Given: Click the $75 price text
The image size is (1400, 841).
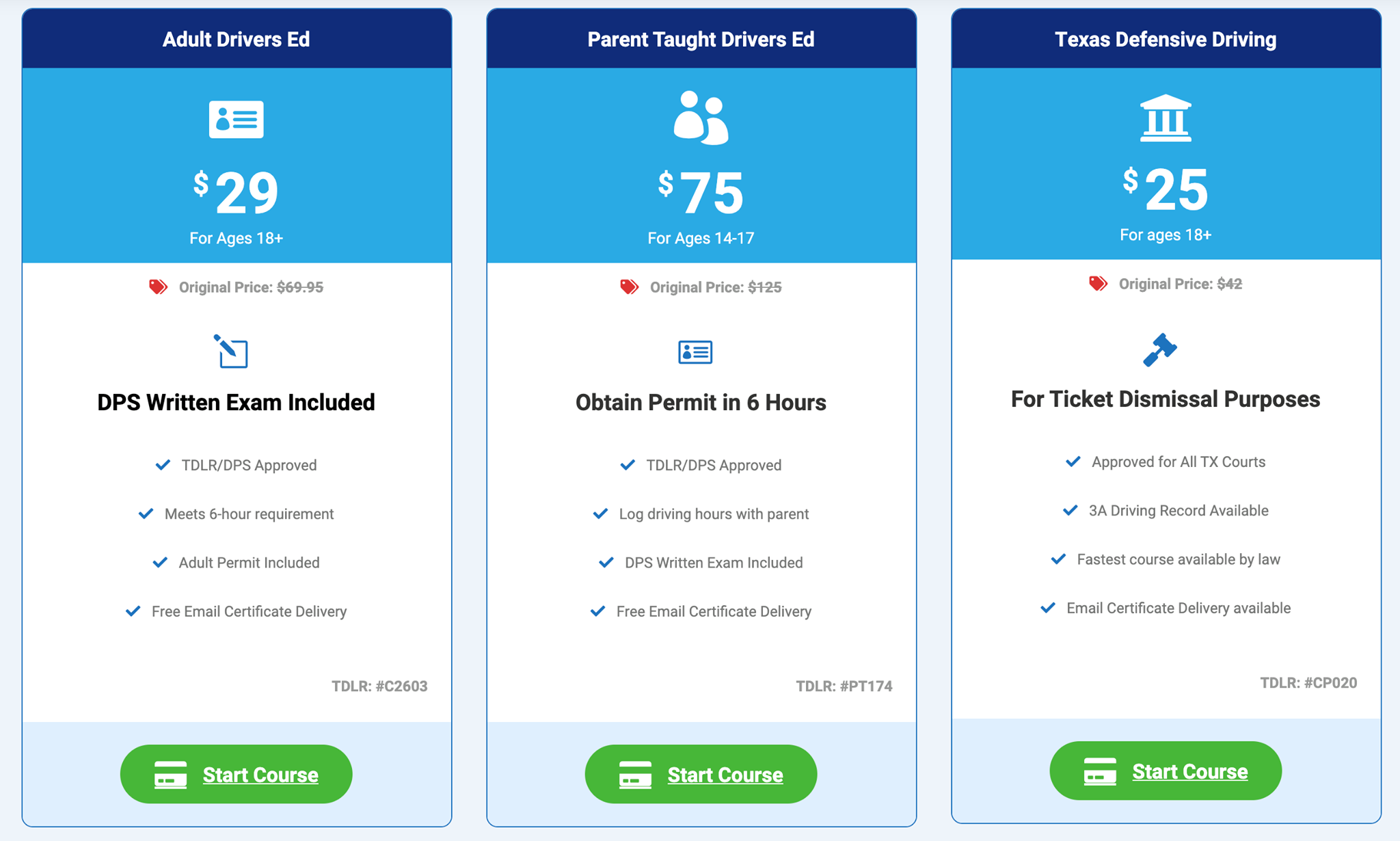Looking at the screenshot, I should 701,192.
